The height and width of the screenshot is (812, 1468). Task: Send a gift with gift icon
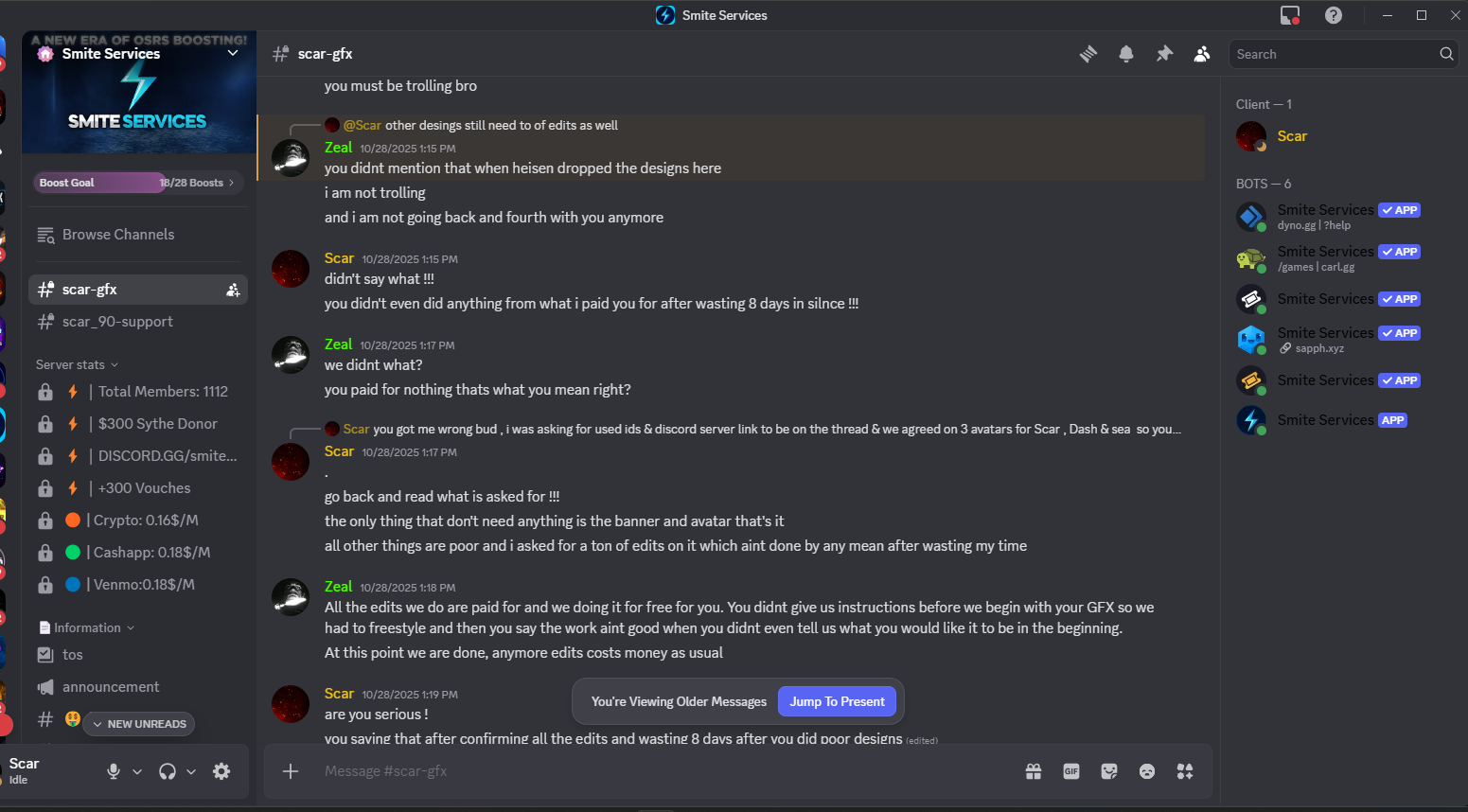point(1034,771)
